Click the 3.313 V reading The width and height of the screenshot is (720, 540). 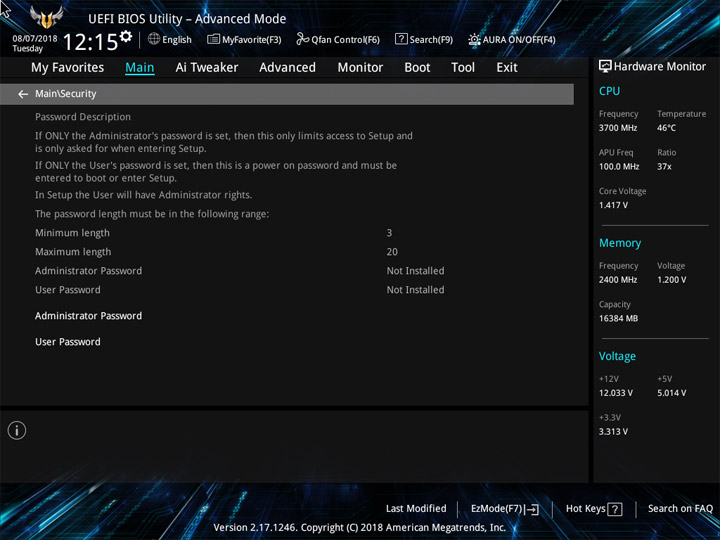point(613,432)
